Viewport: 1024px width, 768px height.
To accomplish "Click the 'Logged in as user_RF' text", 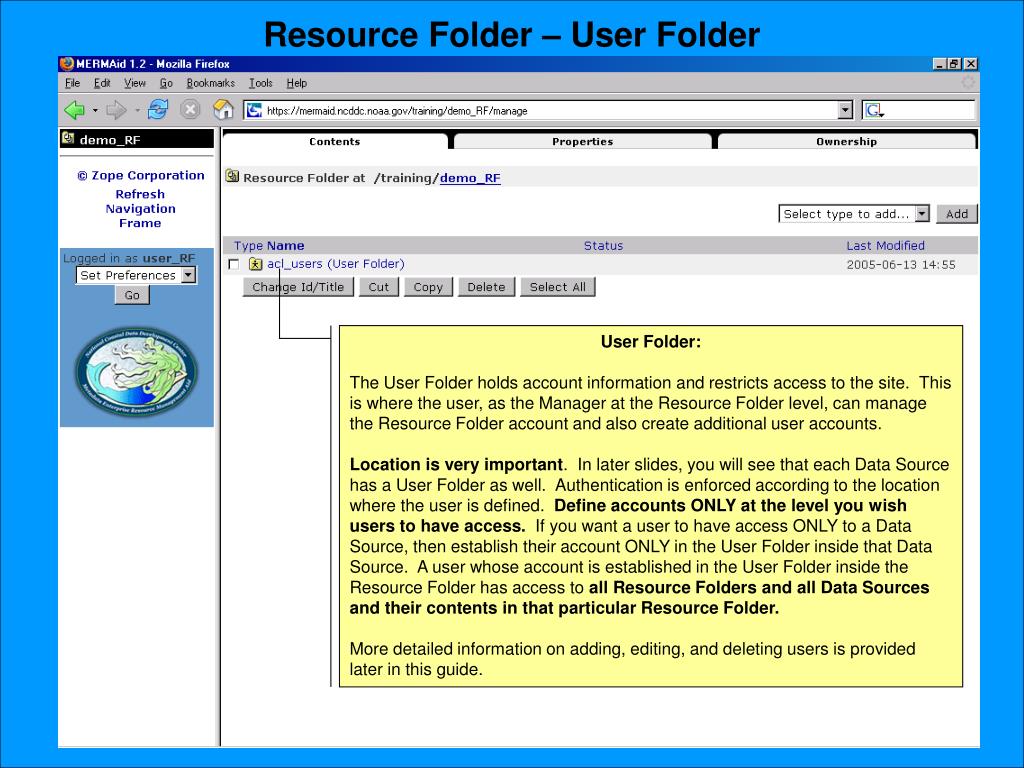I will tap(129, 258).
